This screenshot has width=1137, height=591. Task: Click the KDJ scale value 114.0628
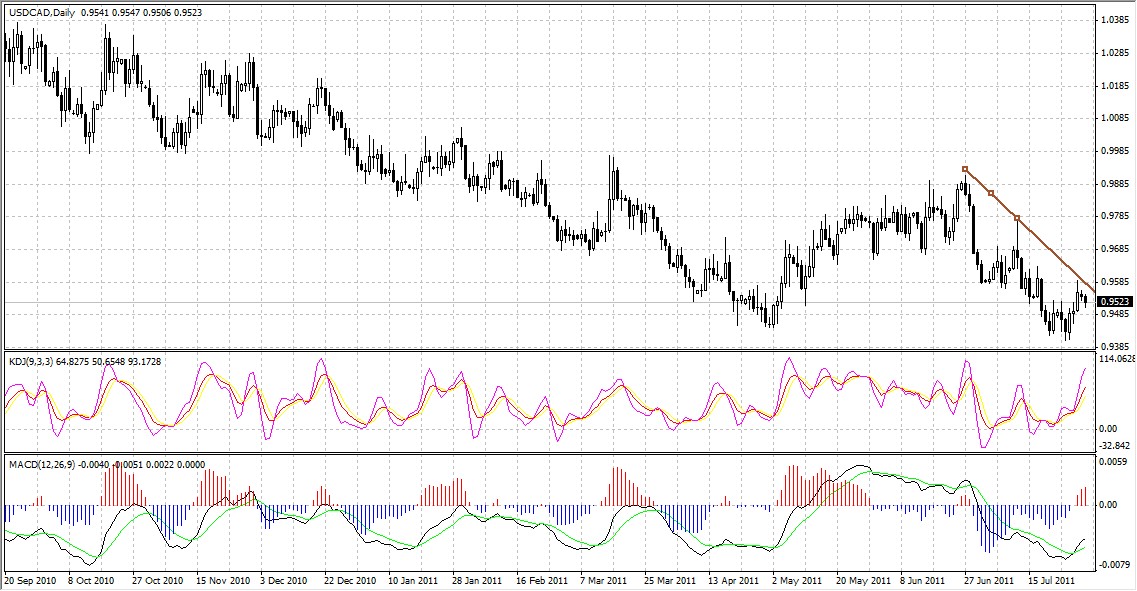click(x=1115, y=359)
